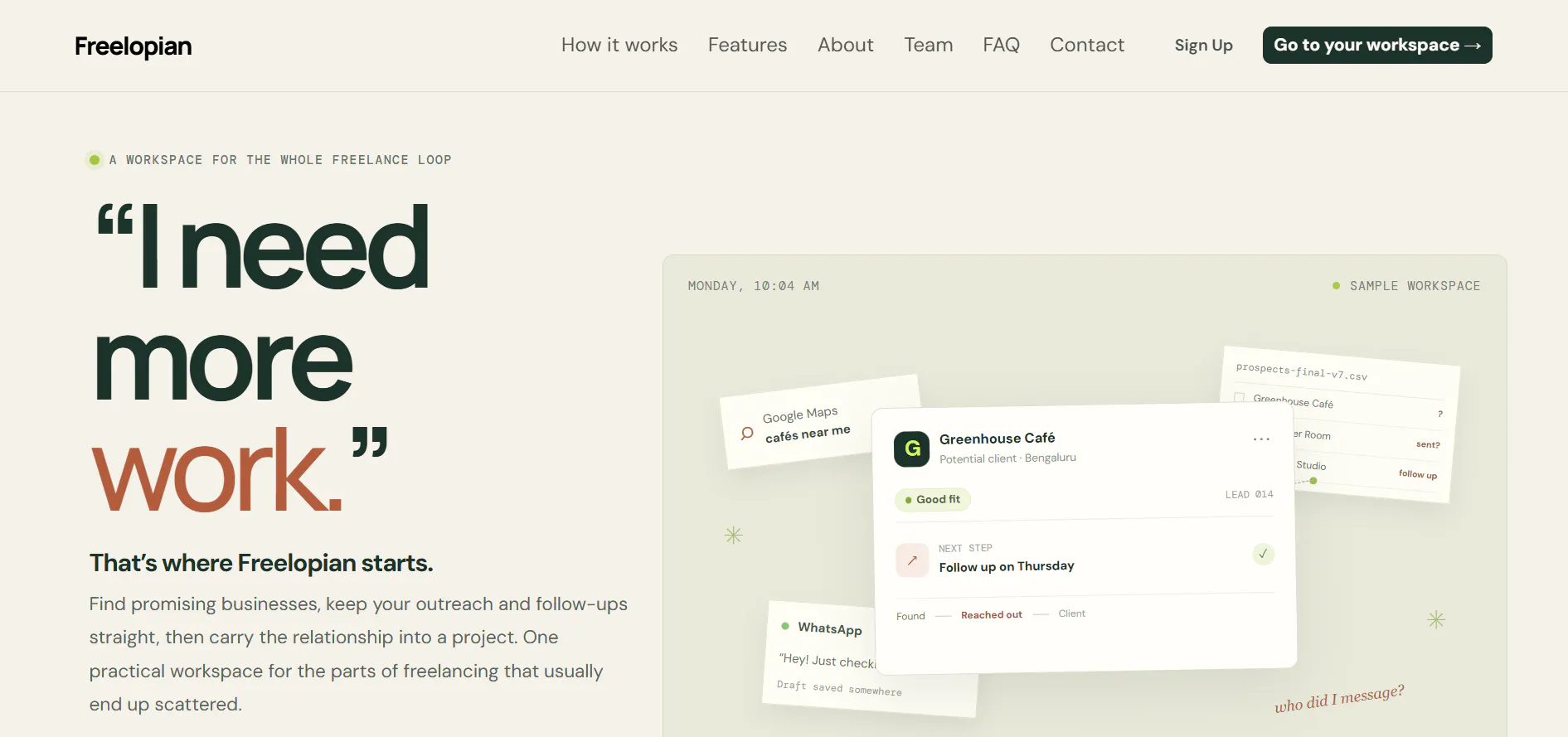Open the How it works section

pyautogui.click(x=619, y=45)
